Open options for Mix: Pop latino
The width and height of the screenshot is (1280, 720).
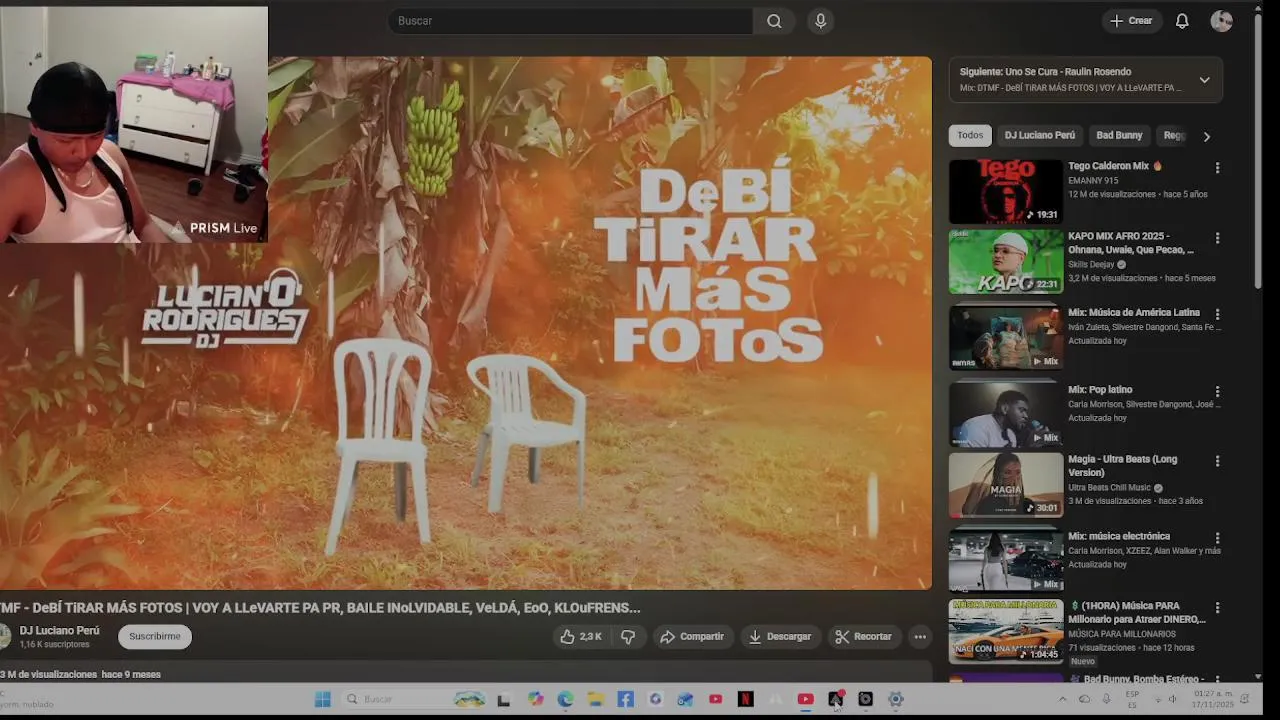(1217, 391)
